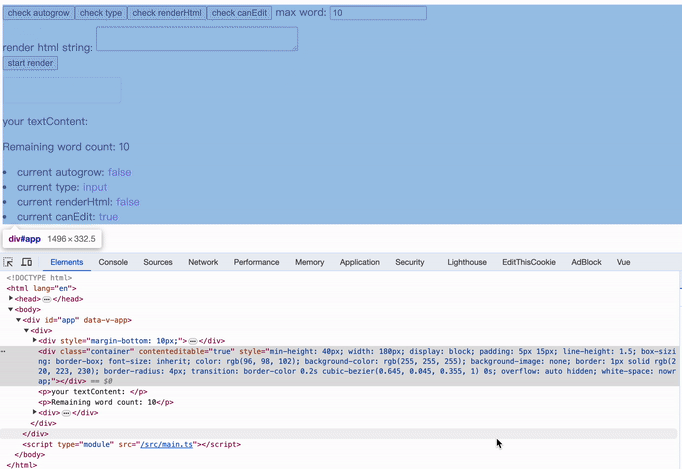Expand the head element node
The width and height of the screenshot is (682, 469).
pos(11,298)
